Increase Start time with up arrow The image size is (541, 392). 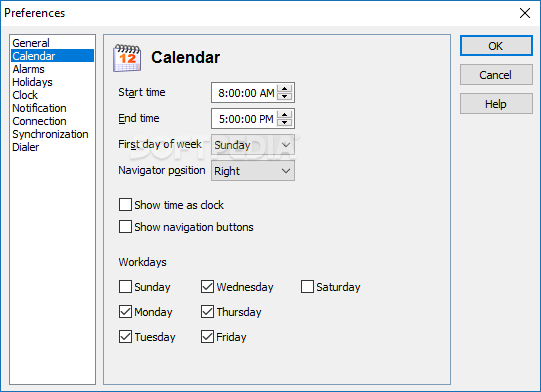coord(285,89)
